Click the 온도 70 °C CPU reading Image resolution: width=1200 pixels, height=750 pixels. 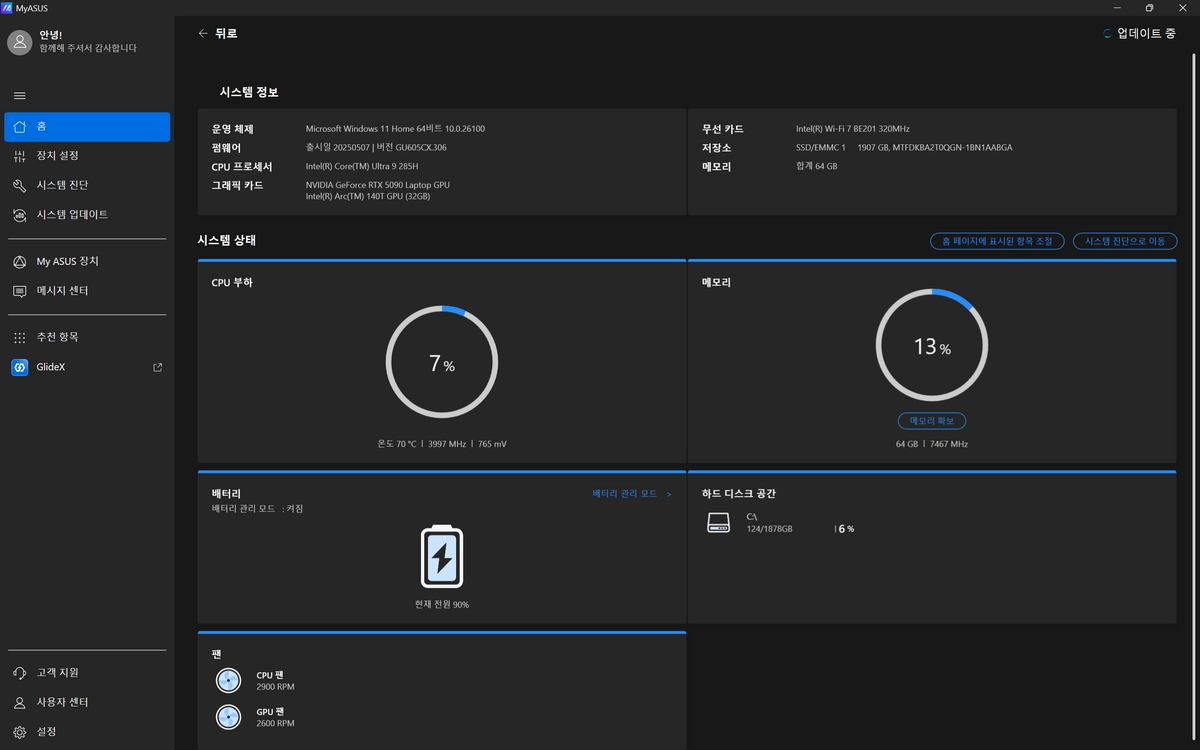[397, 444]
